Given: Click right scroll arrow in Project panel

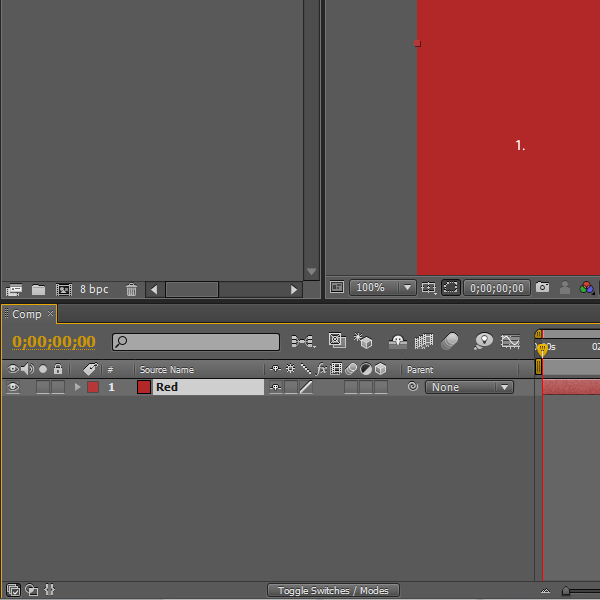Looking at the screenshot, I should click(x=293, y=290).
